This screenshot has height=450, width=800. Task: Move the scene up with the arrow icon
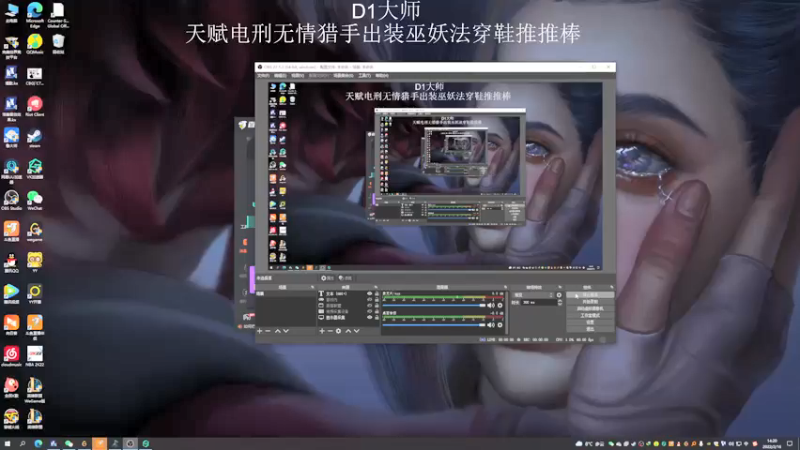tap(278, 331)
